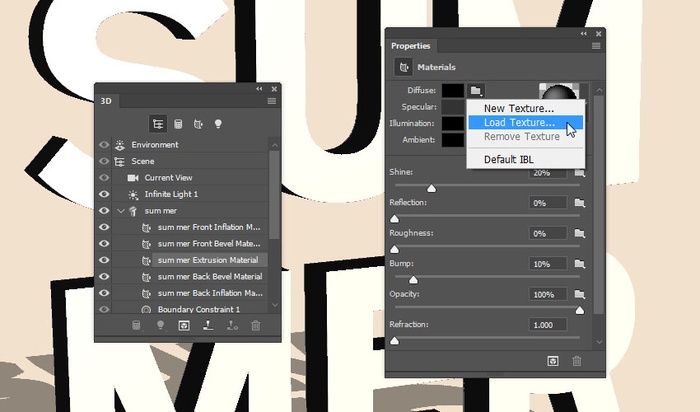
Task: Toggle visibility of Environment
Action: point(104,145)
